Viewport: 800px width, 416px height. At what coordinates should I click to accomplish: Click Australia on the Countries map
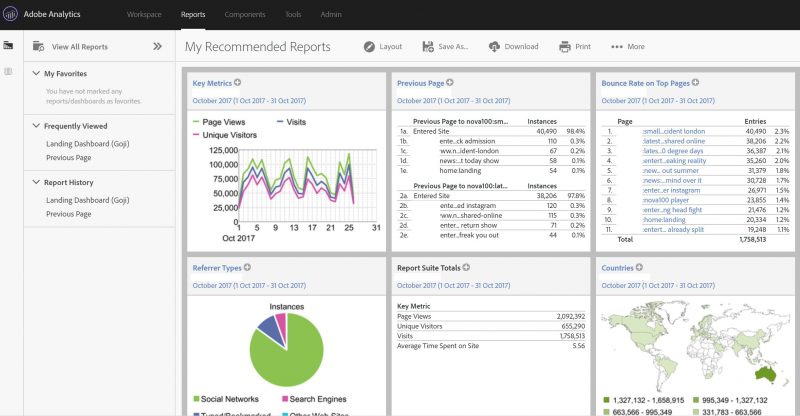pyautogui.click(x=765, y=373)
